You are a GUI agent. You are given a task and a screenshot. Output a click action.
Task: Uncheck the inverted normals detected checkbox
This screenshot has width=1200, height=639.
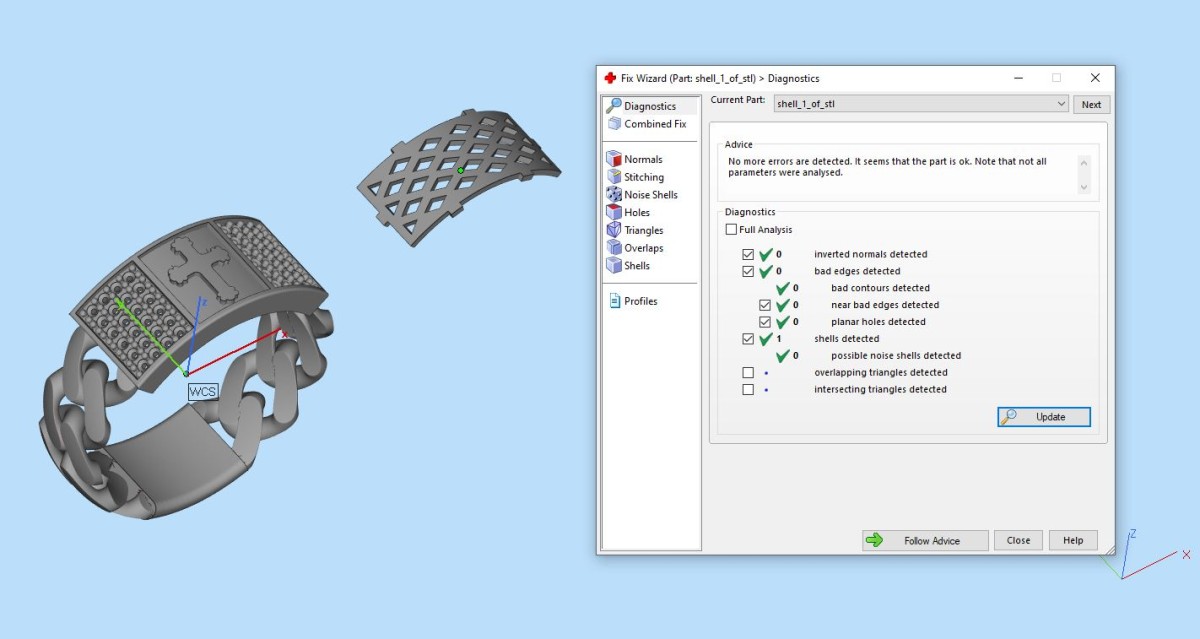click(x=748, y=255)
